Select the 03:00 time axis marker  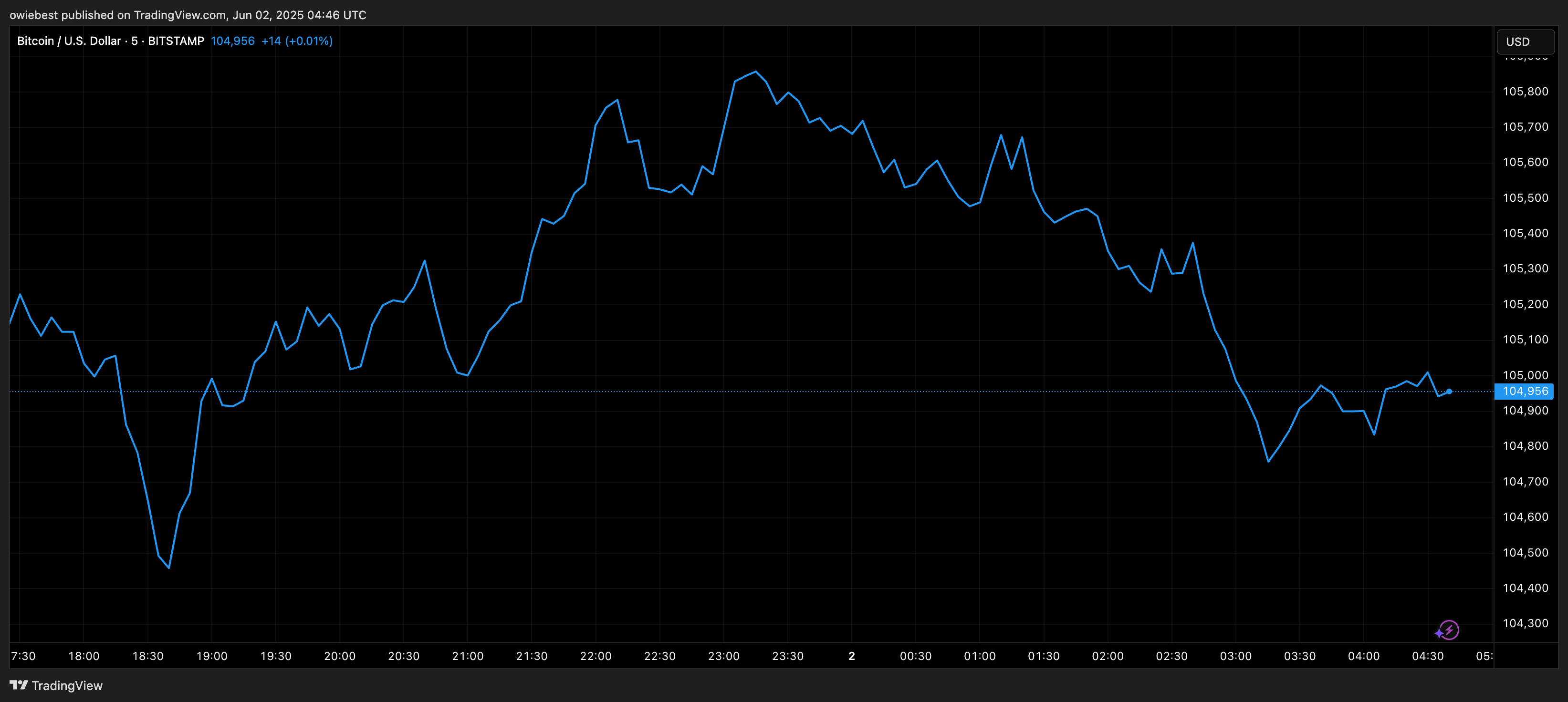(x=1236, y=656)
